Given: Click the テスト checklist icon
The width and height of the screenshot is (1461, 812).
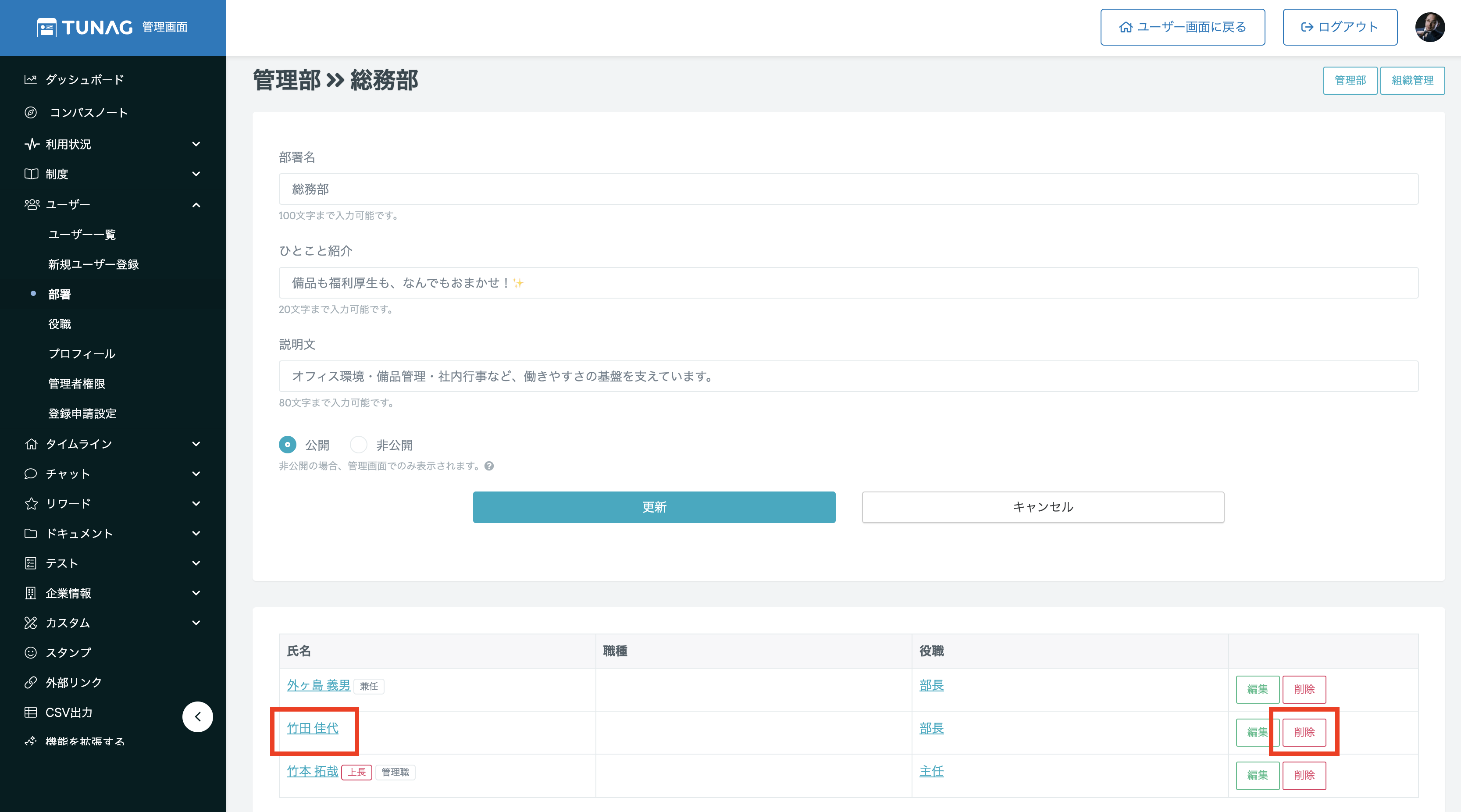Looking at the screenshot, I should (x=31, y=563).
